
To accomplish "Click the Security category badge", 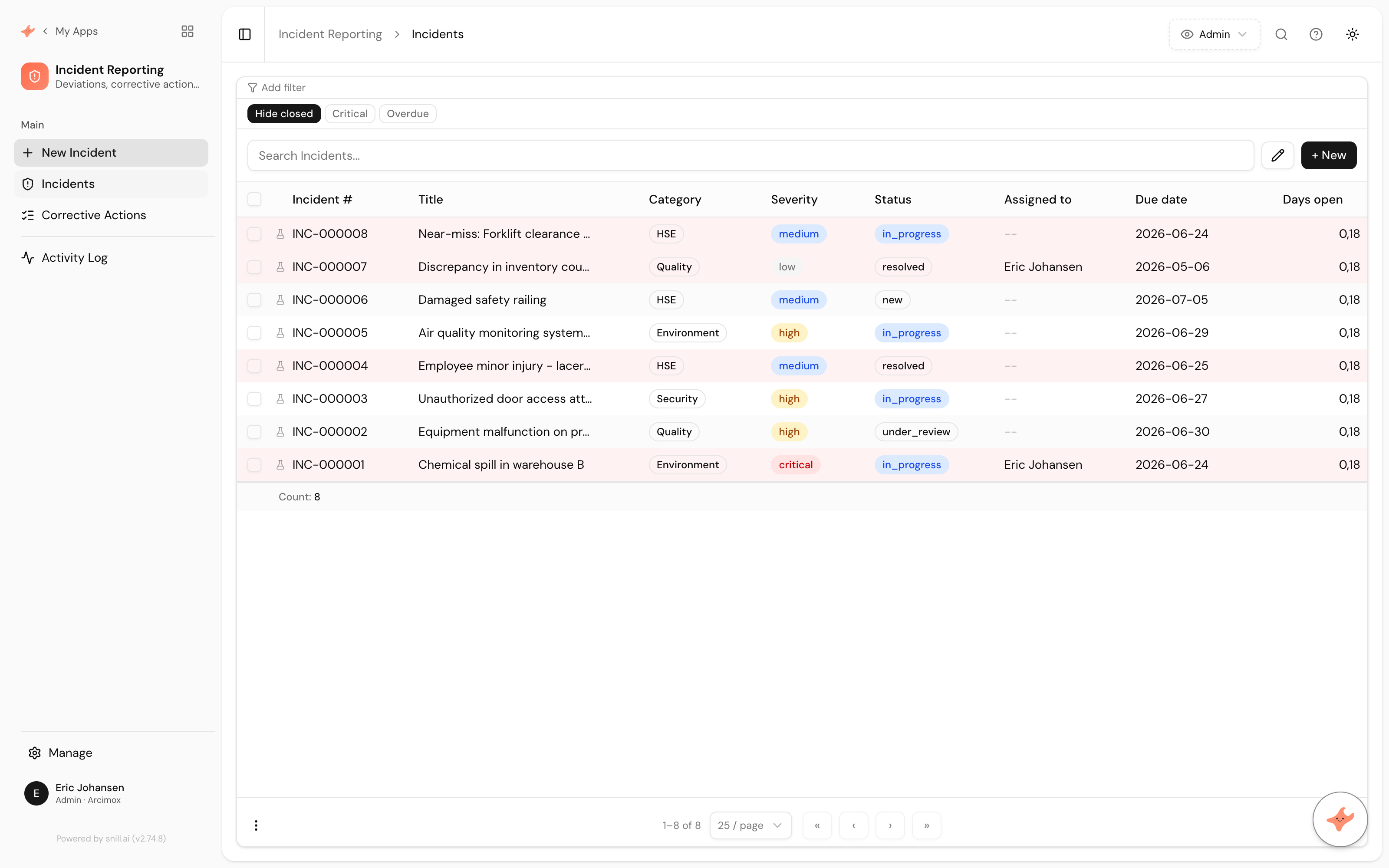I will pyautogui.click(x=677, y=399).
